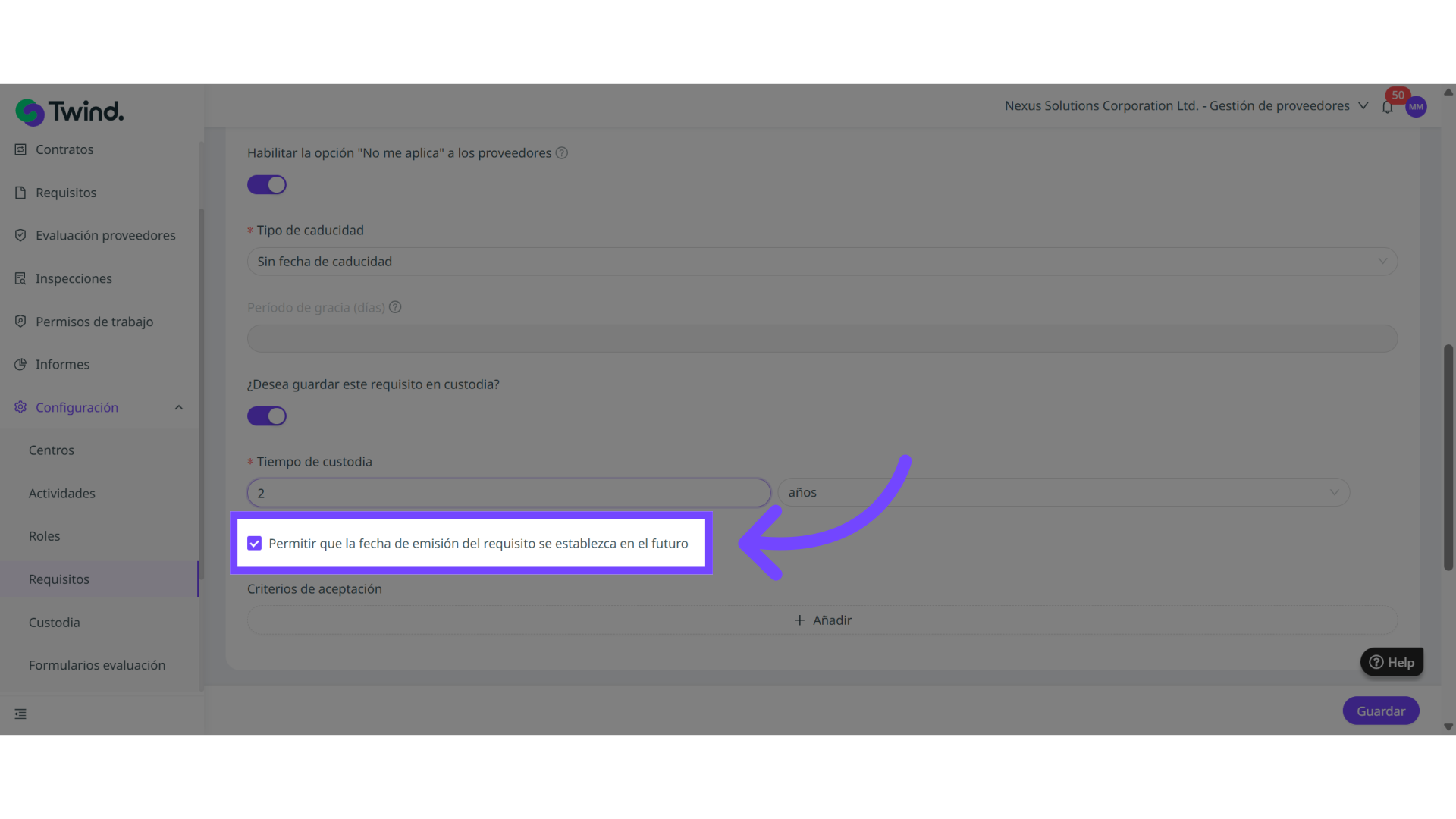Open the Tipo de caducidad dropdown
Screen dimensions: 1456x819
pos(822,262)
